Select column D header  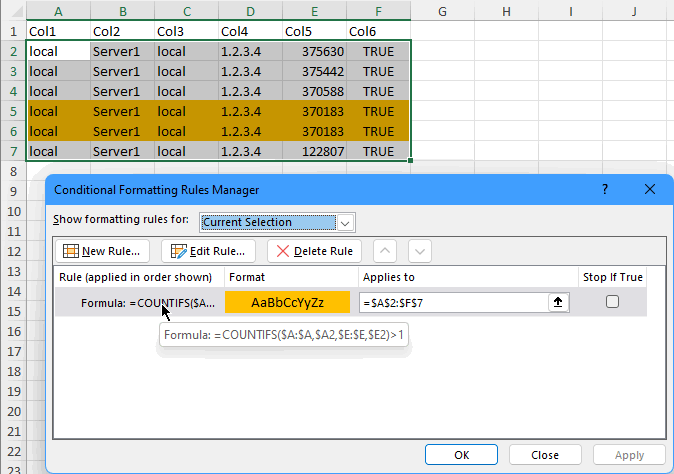click(250, 11)
